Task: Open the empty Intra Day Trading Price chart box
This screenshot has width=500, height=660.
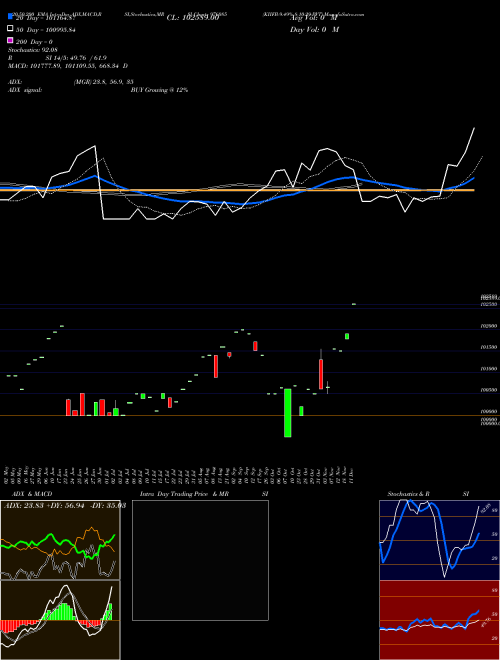Action: click(200, 560)
